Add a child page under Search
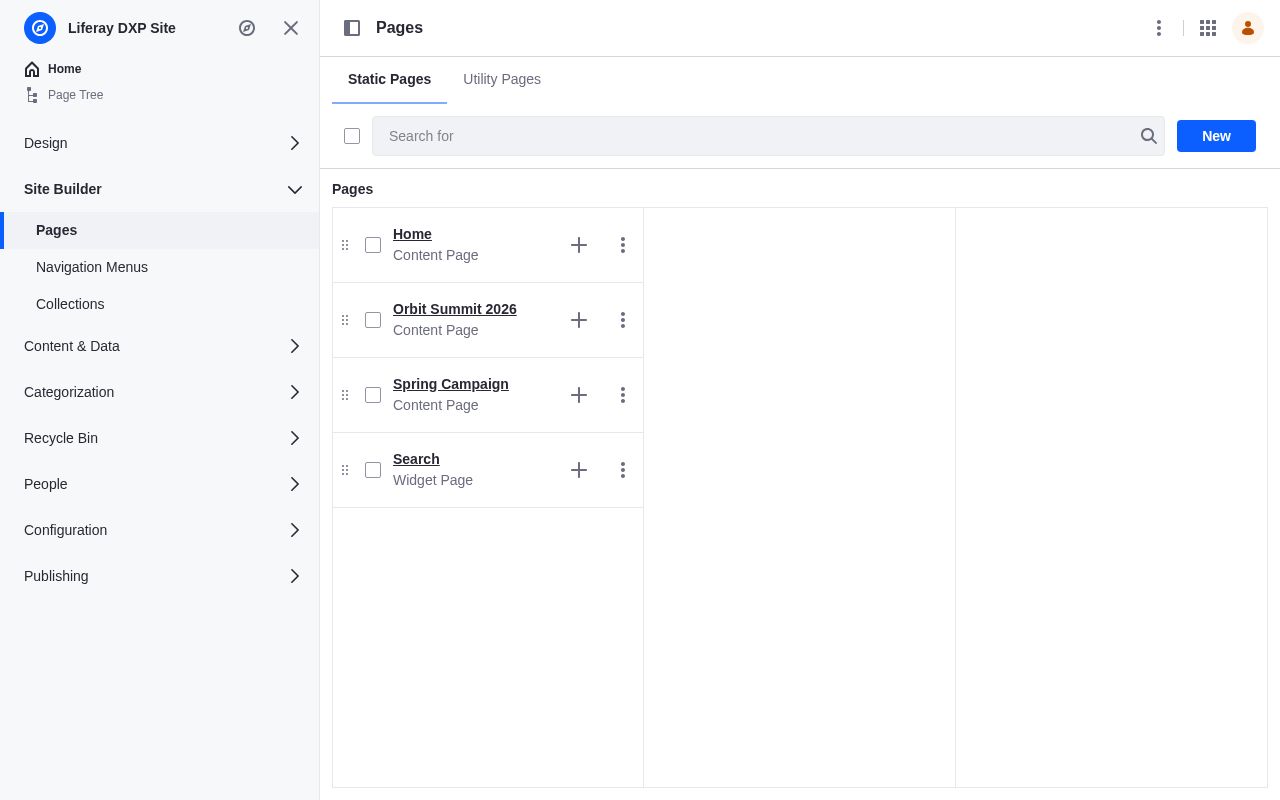This screenshot has height=800, width=1280. click(x=579, y=470)
